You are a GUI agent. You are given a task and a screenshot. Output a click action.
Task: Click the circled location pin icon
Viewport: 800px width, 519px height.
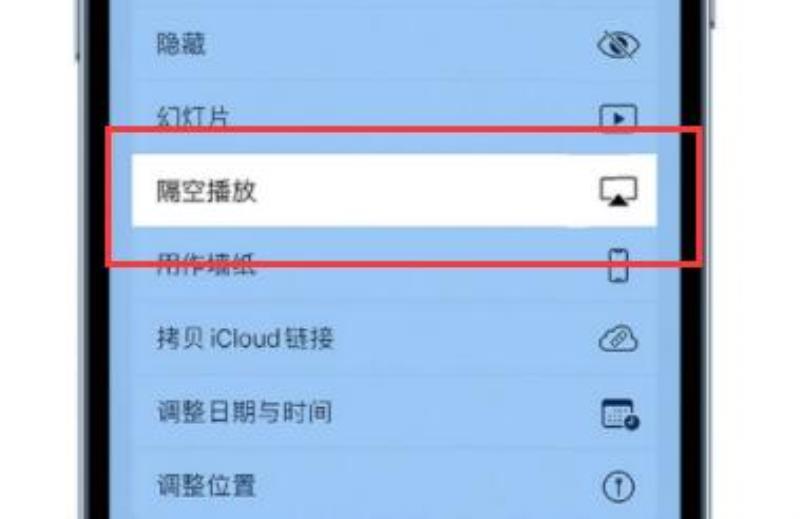point(618,486)
